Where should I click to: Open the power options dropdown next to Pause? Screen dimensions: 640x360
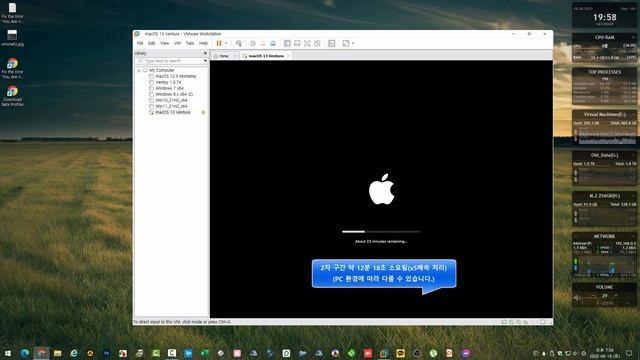226,43
